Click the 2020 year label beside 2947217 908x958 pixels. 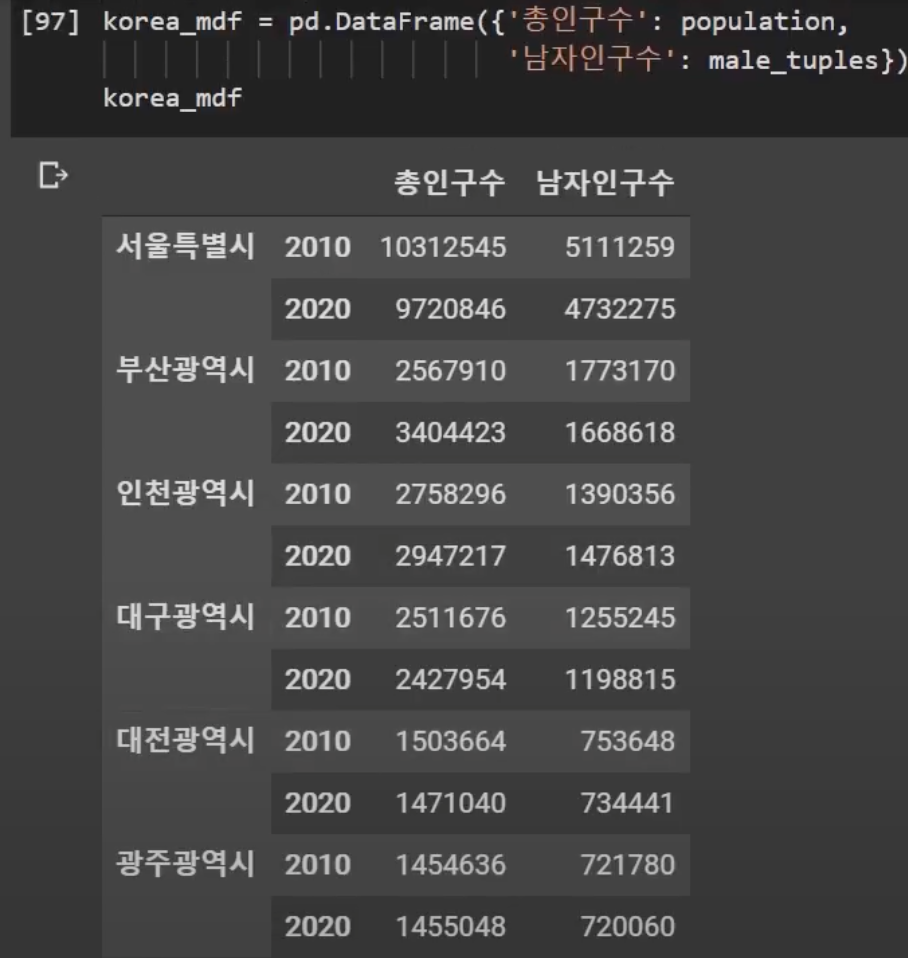[318, 556]
